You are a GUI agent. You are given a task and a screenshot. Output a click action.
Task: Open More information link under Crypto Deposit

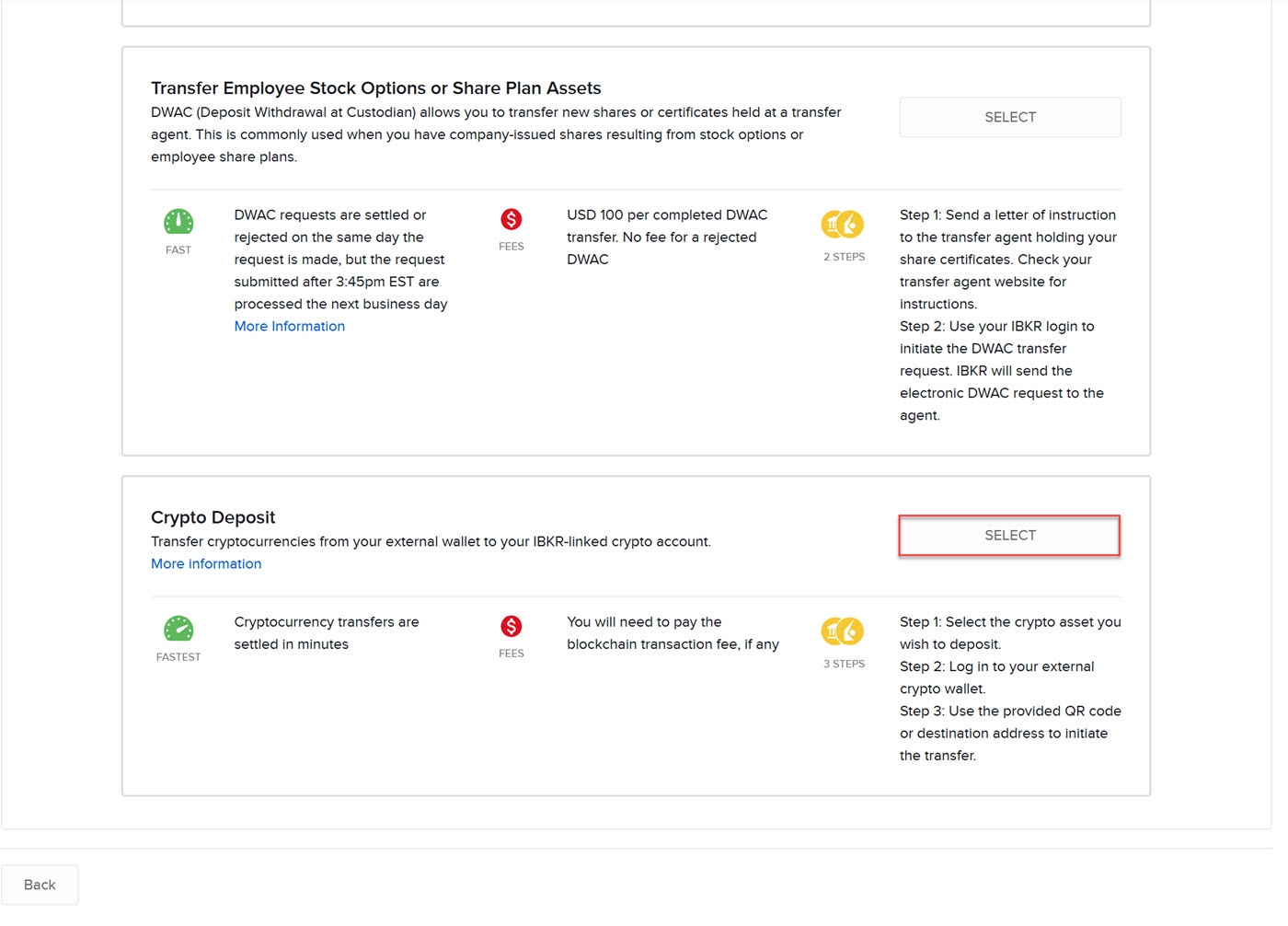(206, 564)
